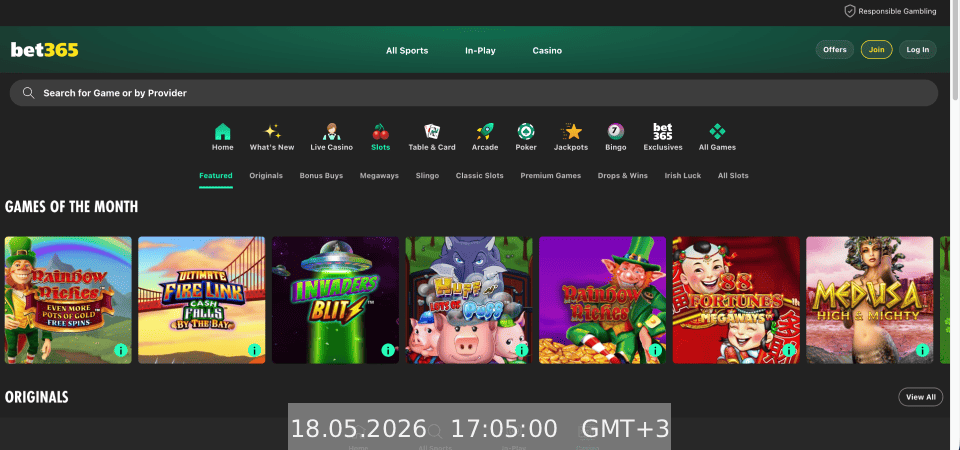
Task: Open the All Sports menu
Action: (407, 51)
